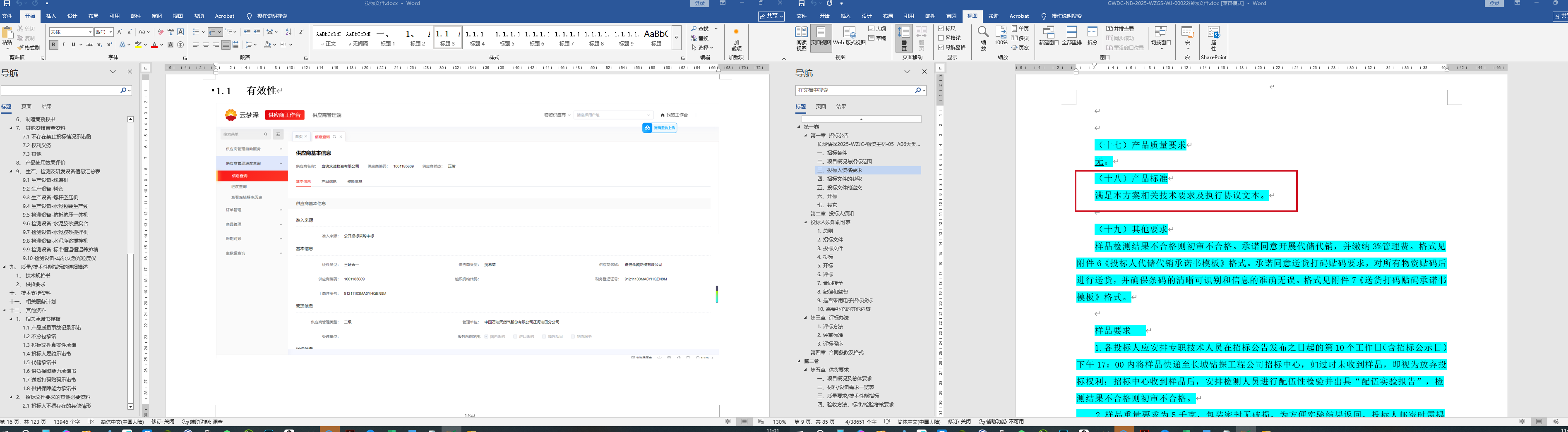The height and width of the screenshot is (432, 1568).
Task: Open the 缩放 (Zoom) dialog in right window
Action: point(983,38)
